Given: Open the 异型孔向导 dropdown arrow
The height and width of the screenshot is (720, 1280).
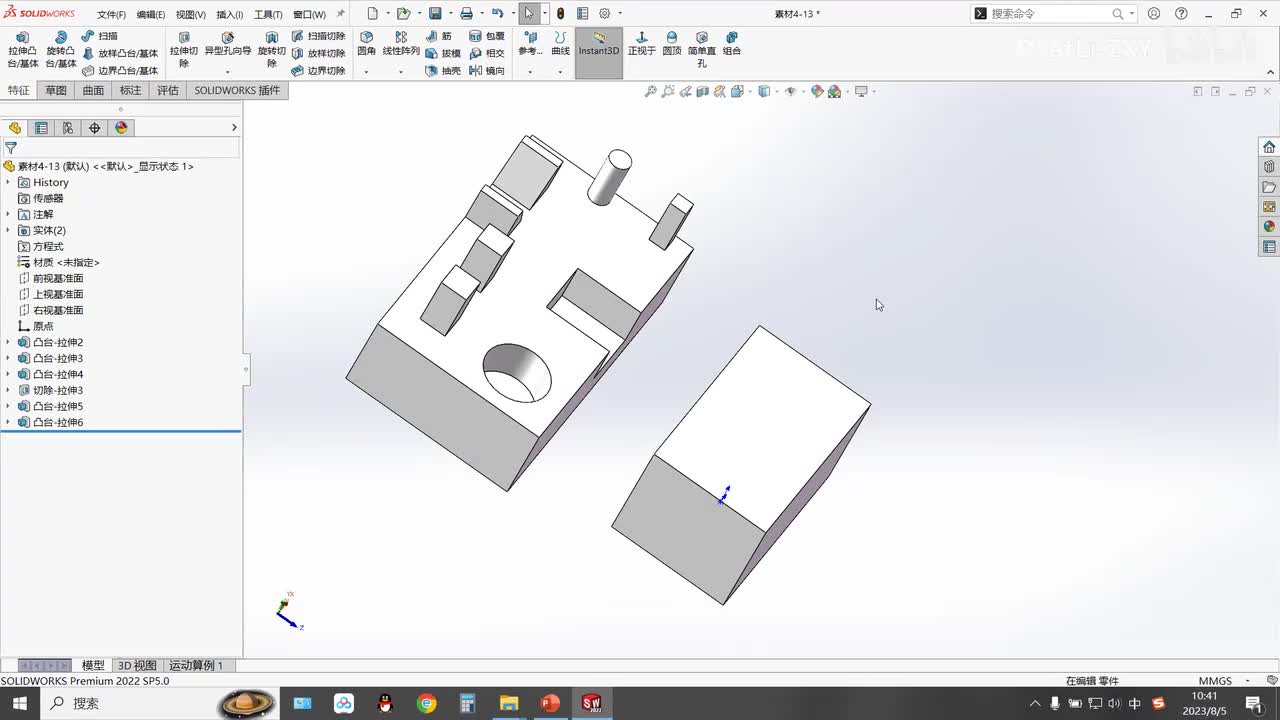Looking at the screenshot, I should tap(227, 72).
